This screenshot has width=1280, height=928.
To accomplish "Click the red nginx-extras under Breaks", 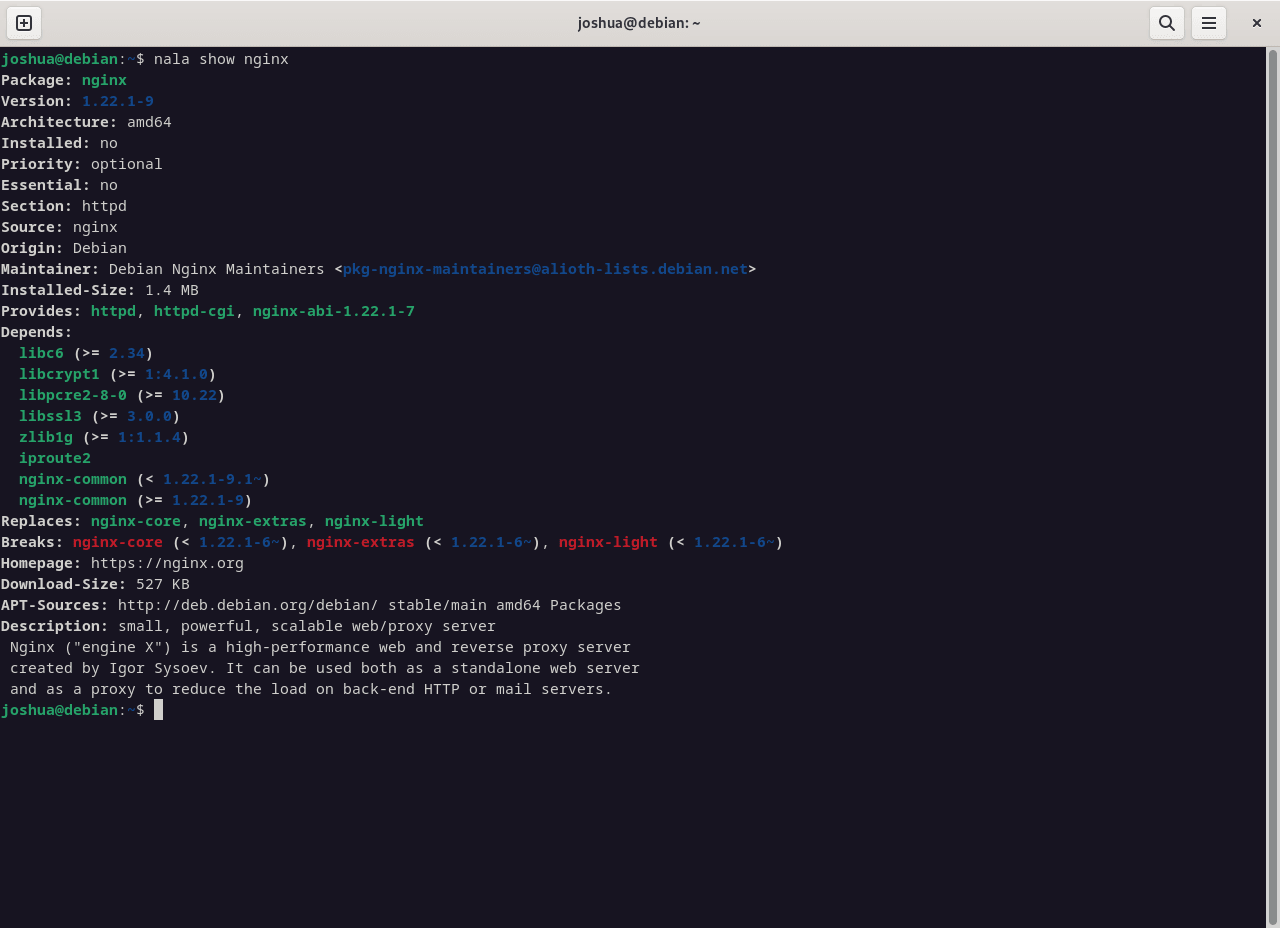I will [360, 542].
